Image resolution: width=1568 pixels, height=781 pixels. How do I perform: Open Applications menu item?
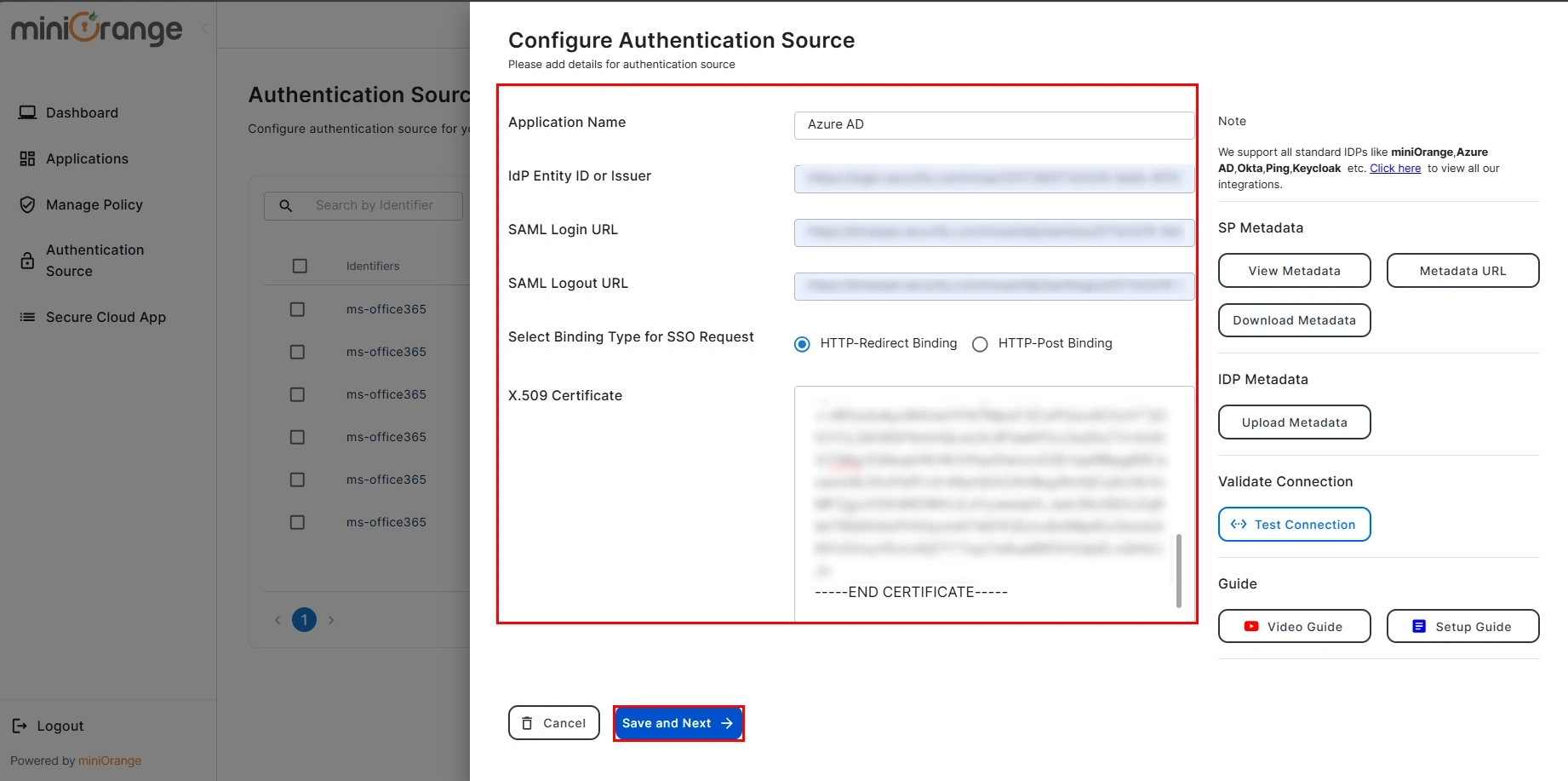87,158
